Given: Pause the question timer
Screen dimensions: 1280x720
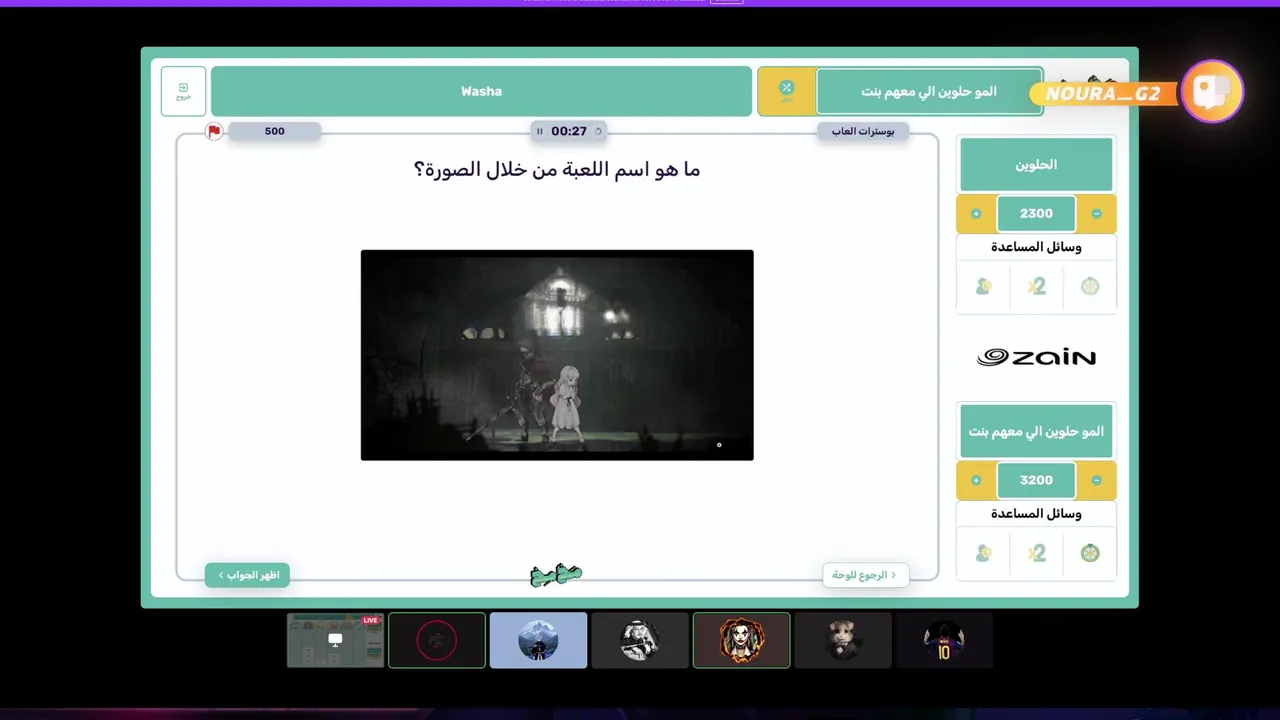Looking at the screenshot, I should coord(540,131).
